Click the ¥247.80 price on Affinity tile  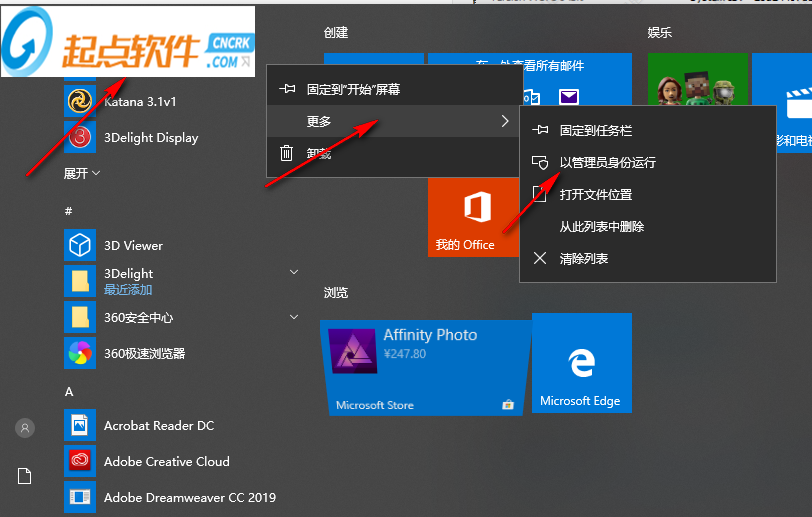point(404,354)
